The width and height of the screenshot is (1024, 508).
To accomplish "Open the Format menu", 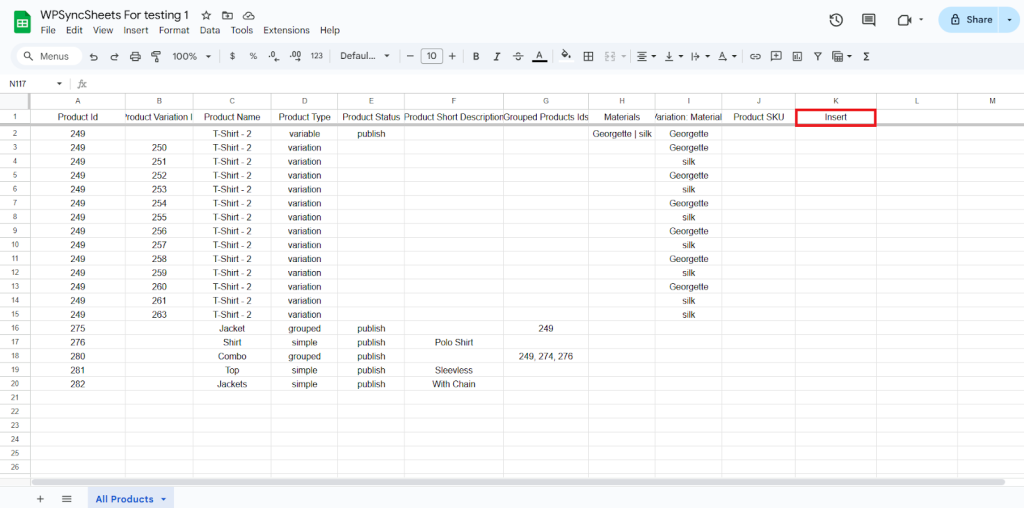I will (174, 30).
